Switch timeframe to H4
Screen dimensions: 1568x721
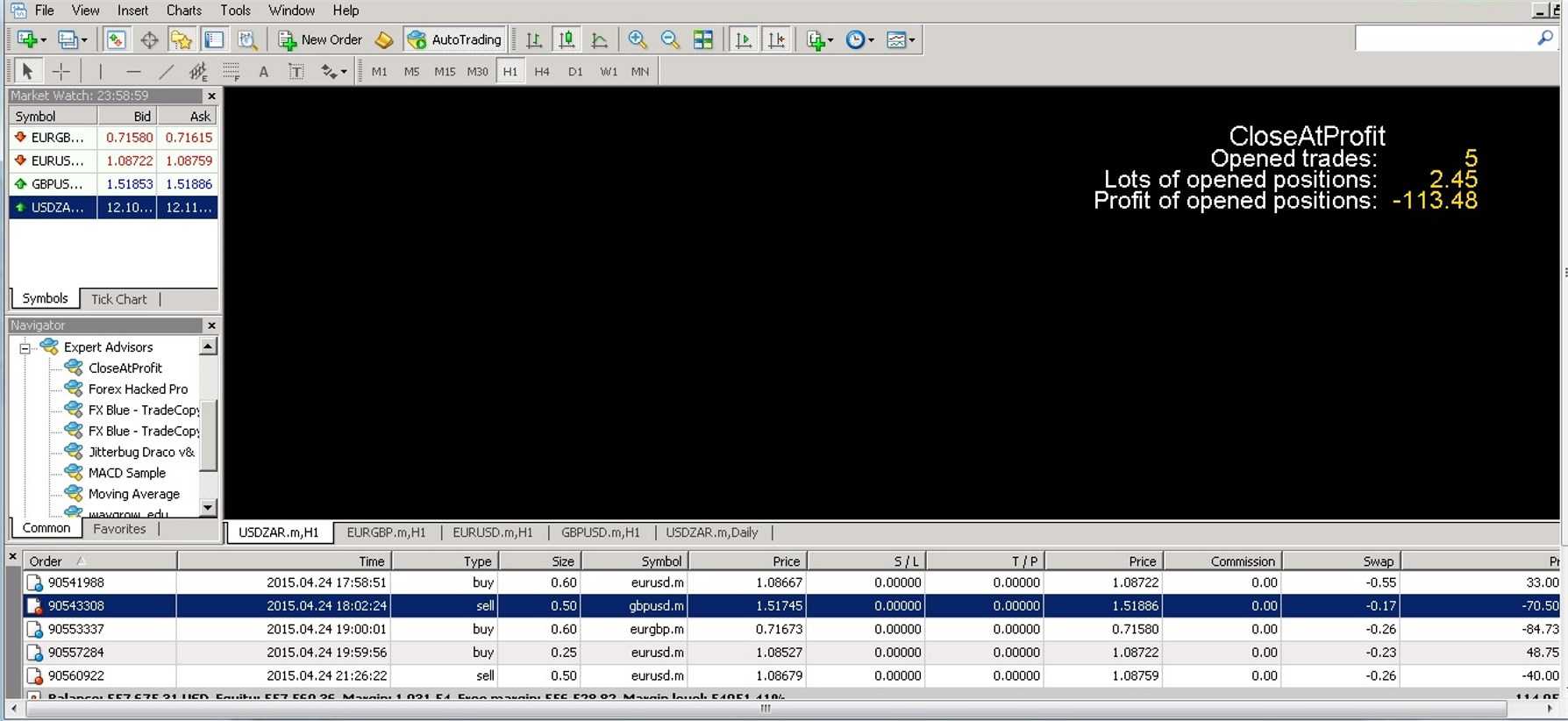click(x=542, y=71)
